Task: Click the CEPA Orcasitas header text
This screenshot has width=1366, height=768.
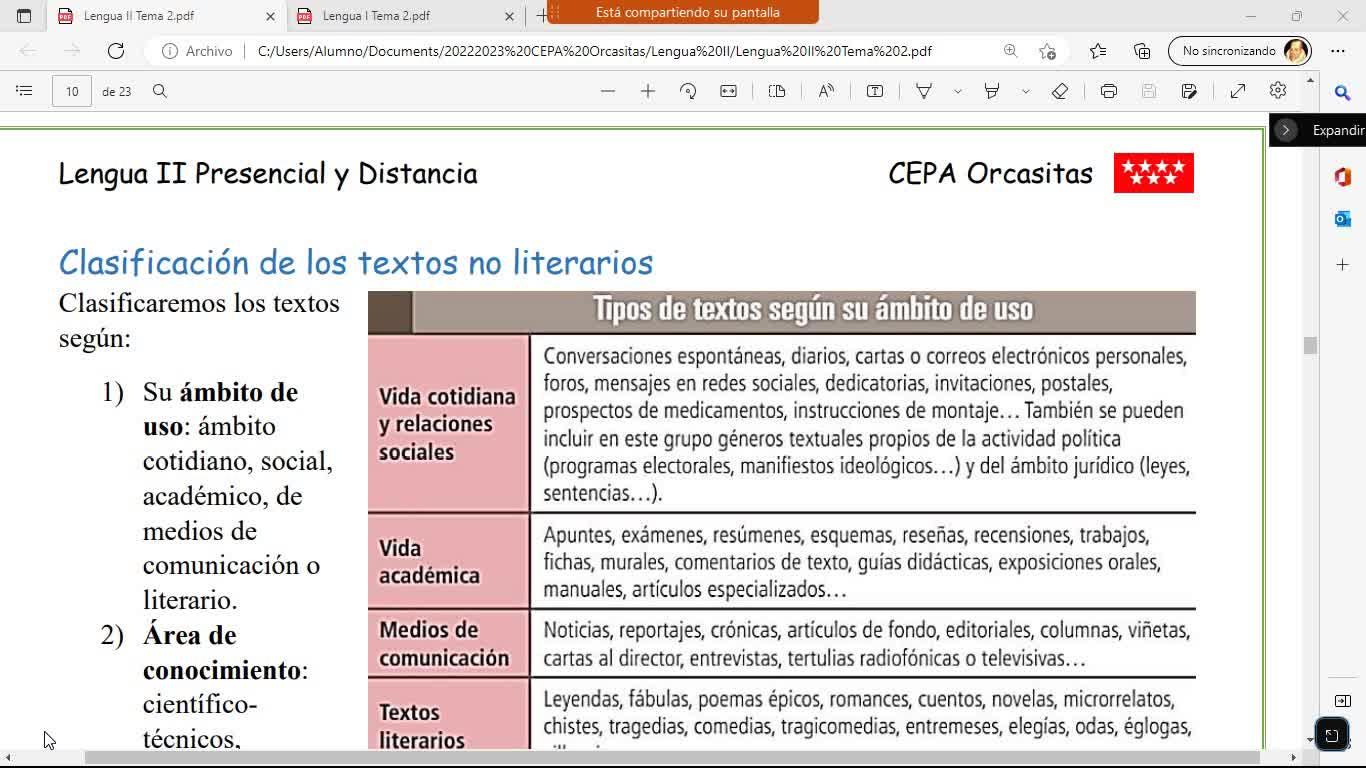Action: [x=990, y=173]
